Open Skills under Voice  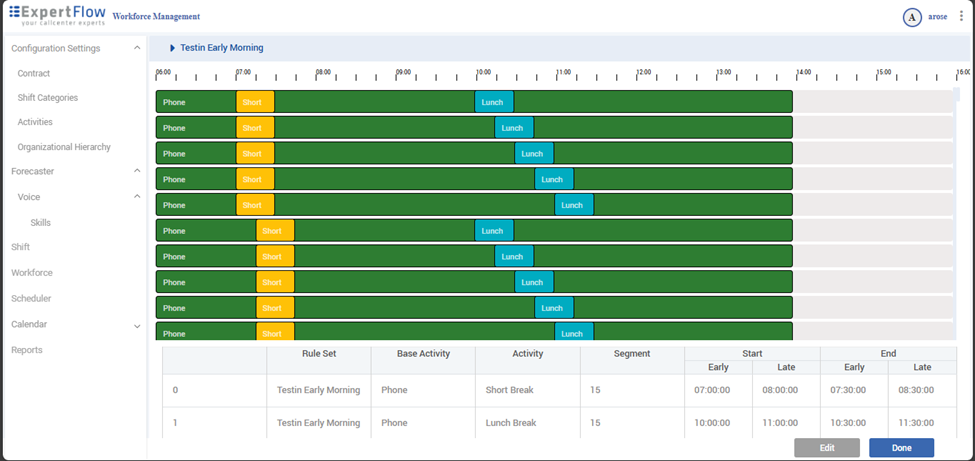point(40,223)
